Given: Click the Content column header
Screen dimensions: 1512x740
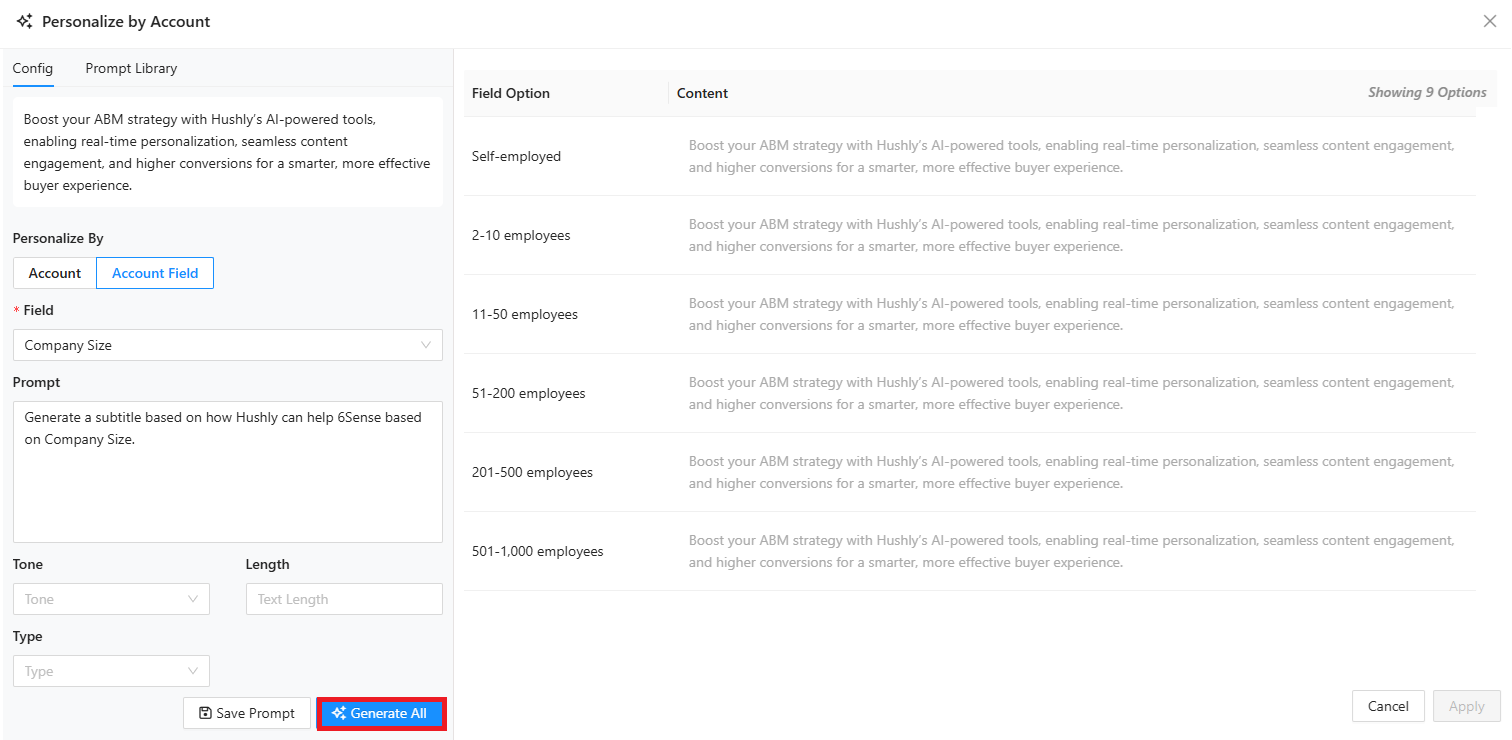Looking at the screenshot, I should point(702,93).
